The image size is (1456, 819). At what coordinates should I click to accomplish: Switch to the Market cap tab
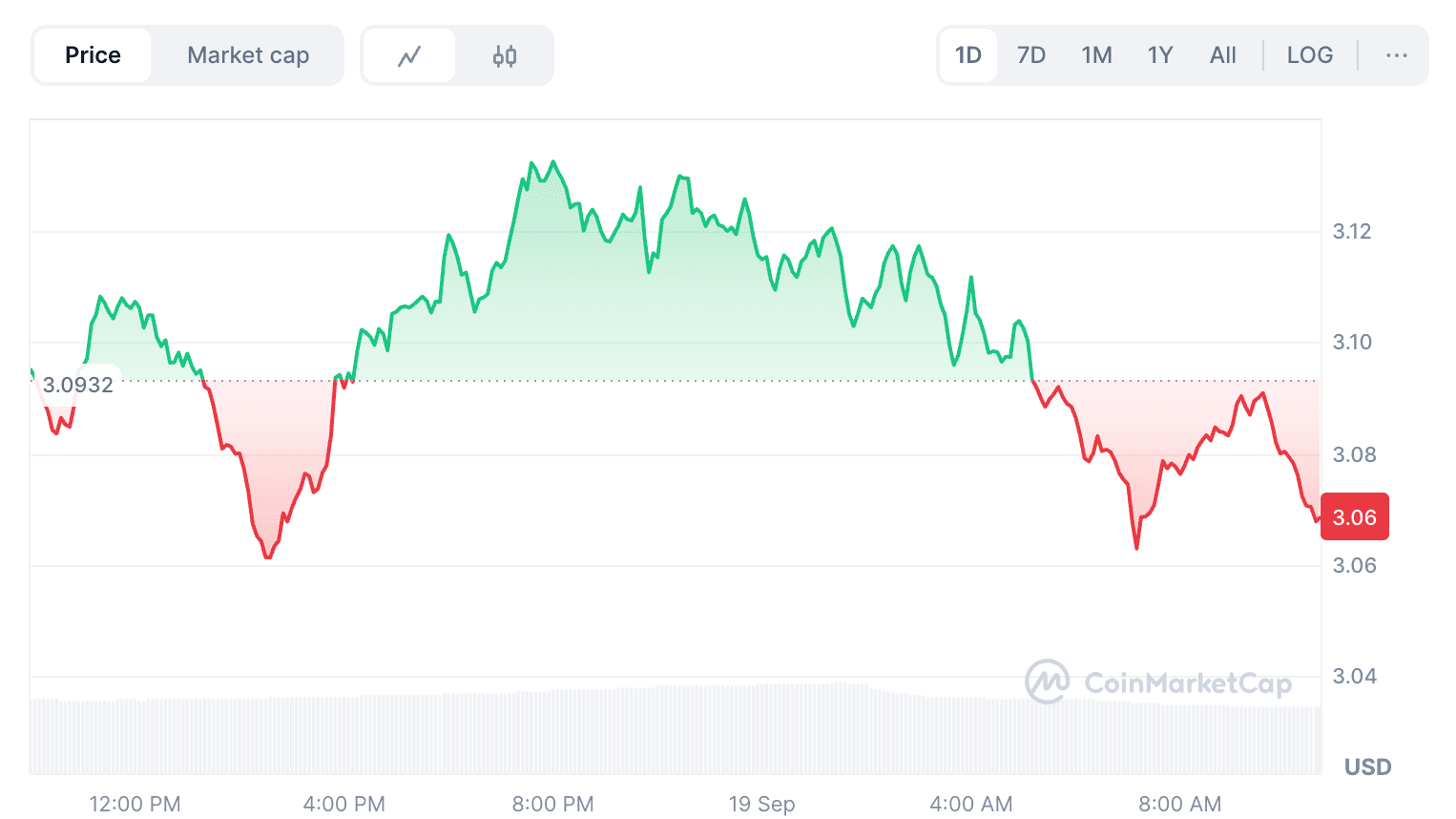coord(248,54)
